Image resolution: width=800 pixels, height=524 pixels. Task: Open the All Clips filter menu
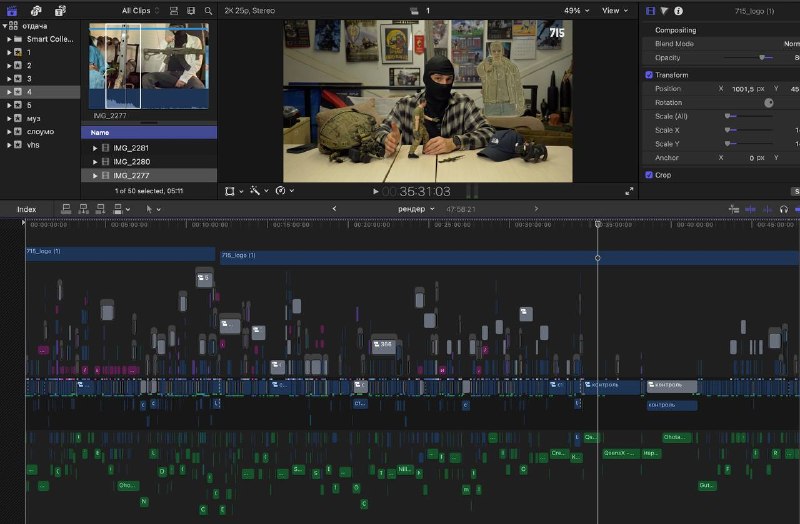[140, 10]
